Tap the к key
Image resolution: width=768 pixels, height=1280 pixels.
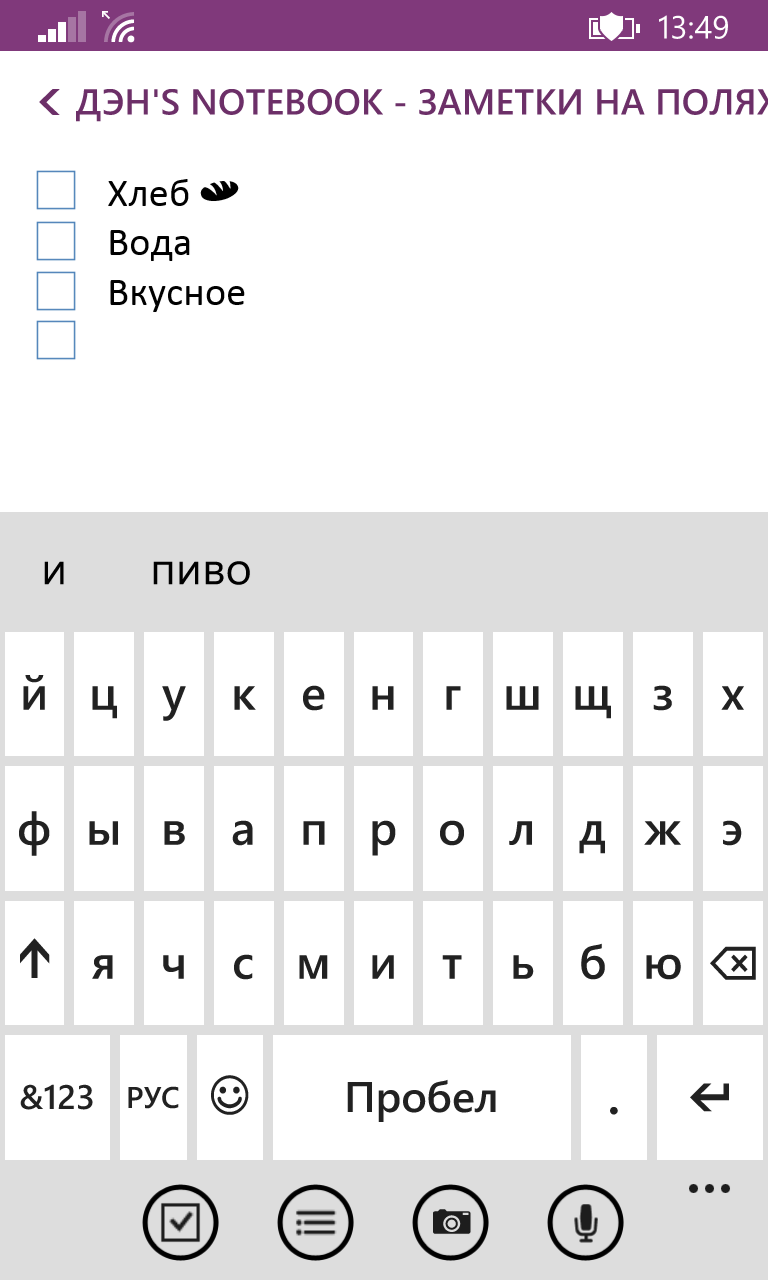[x=244, y=694]
